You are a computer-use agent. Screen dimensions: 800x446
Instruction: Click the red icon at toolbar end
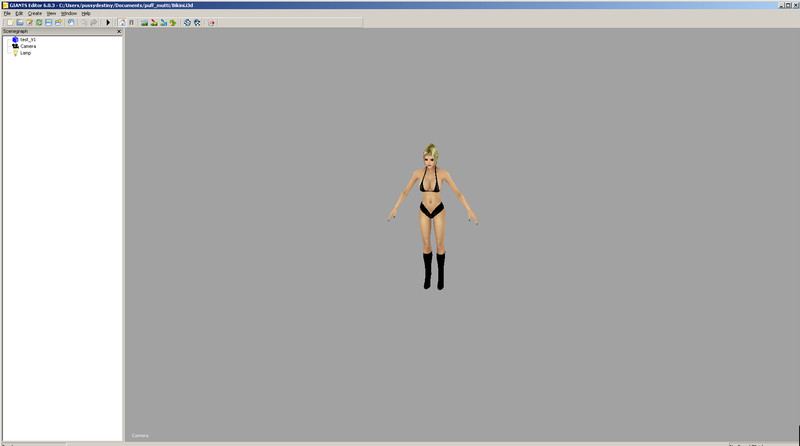[x=212, y=22]
